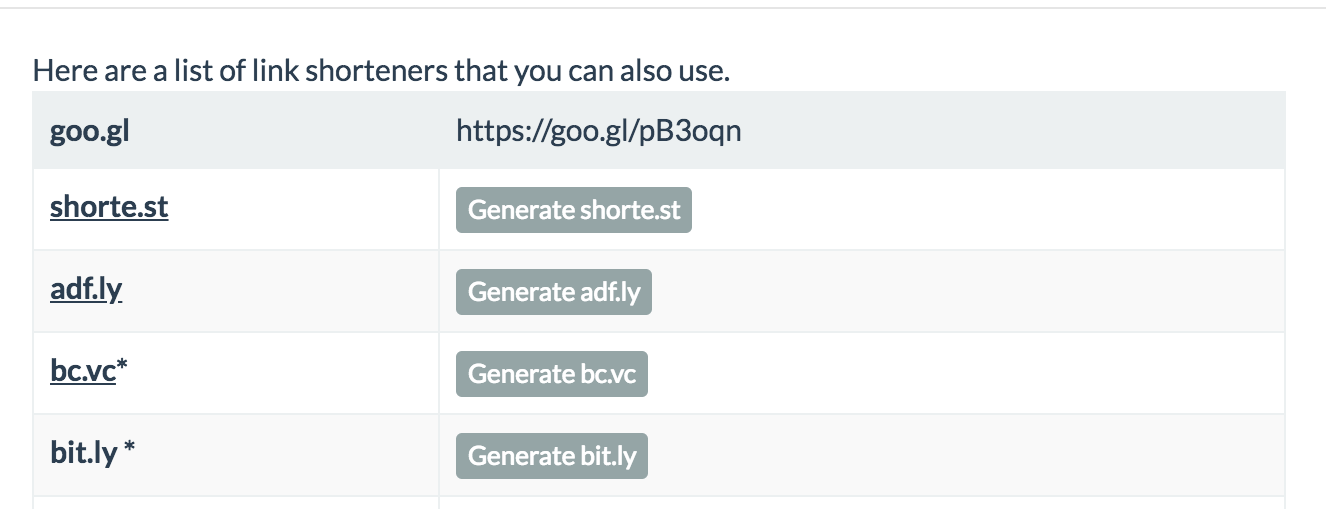Open the bc.vc link
1326x509 pixels.
(x=83, y=372)
